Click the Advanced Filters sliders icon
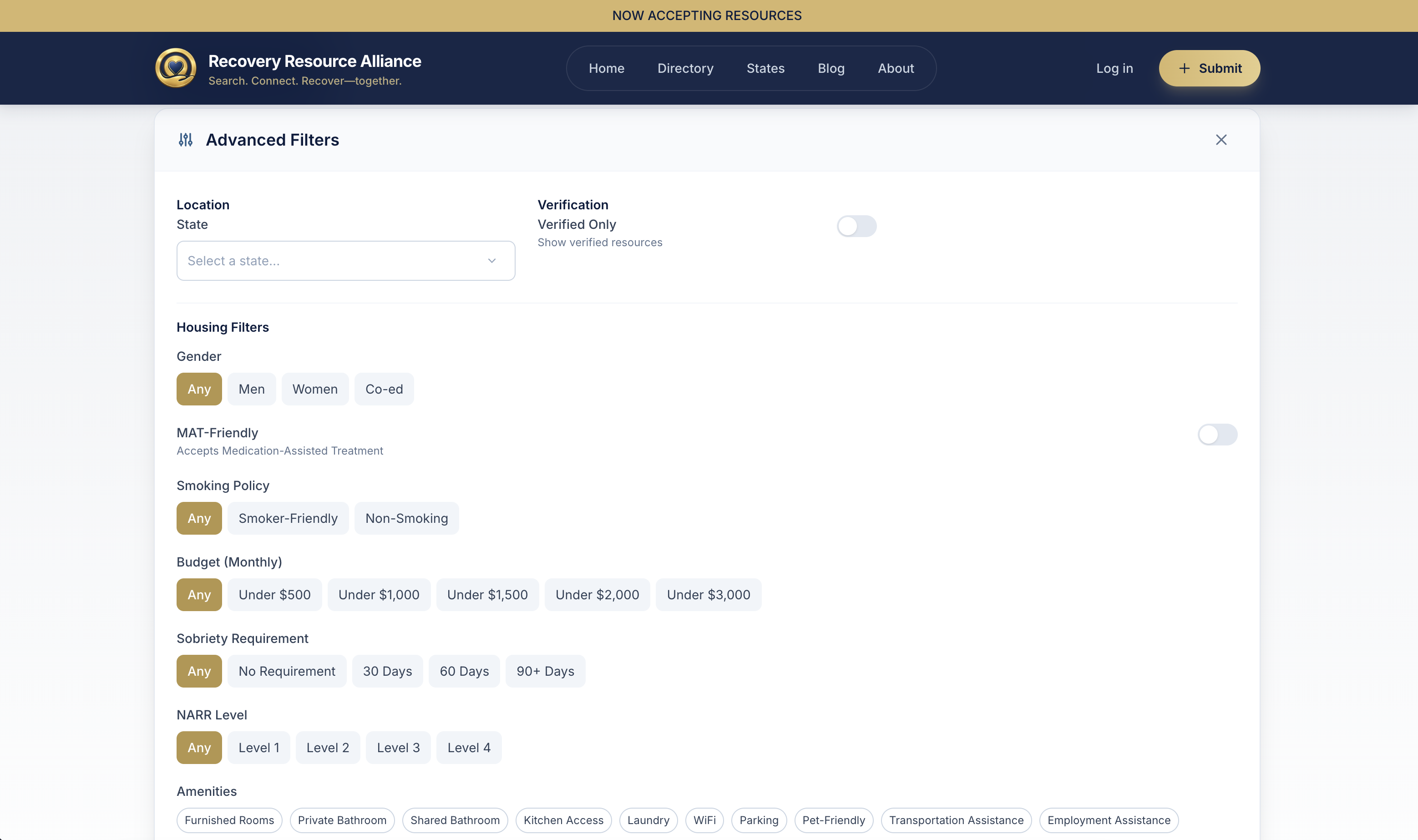 186,140
